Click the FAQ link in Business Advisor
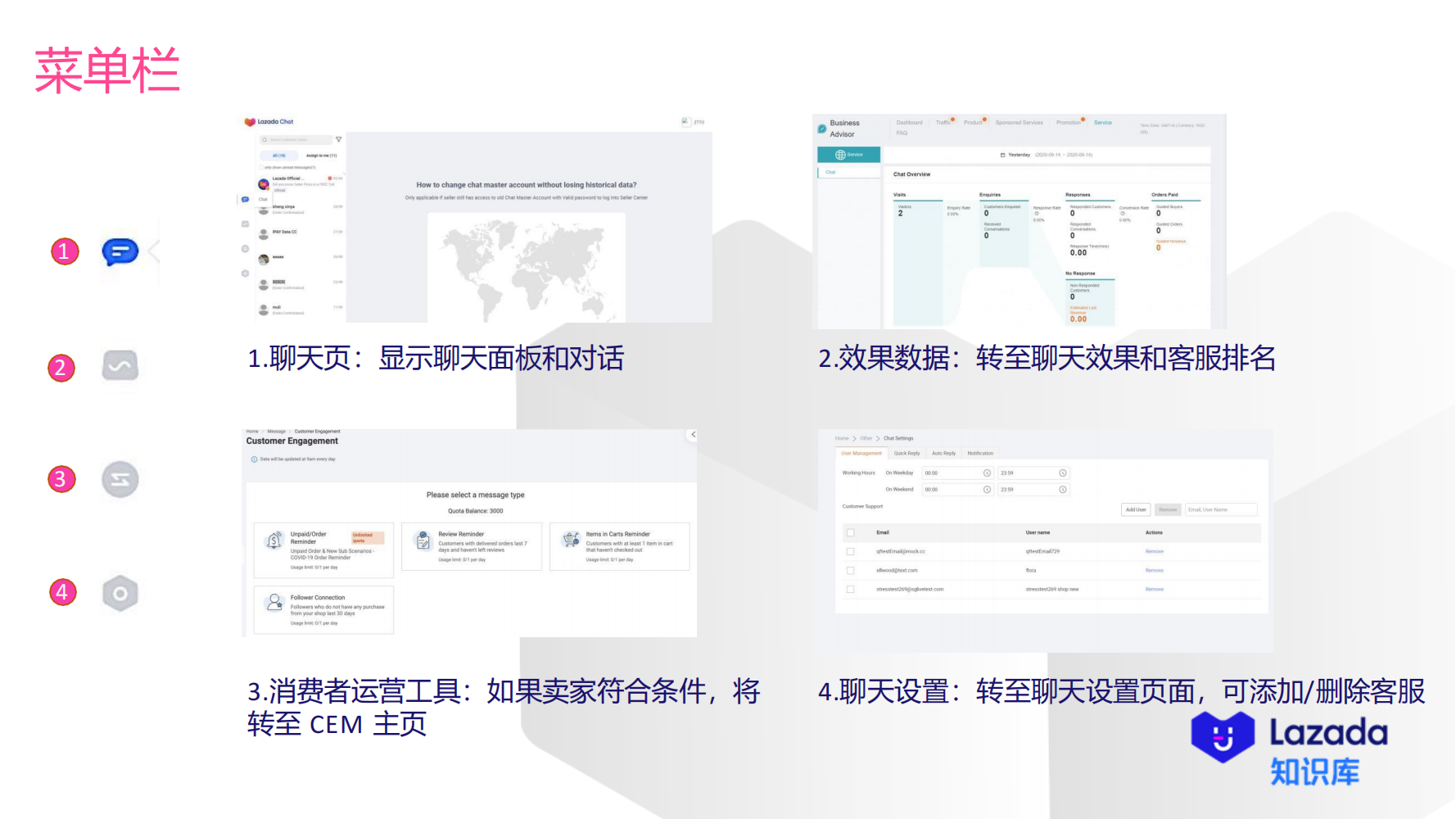Screen dimensions: 1456x819 pyautogui.click(x=902, y=133)
